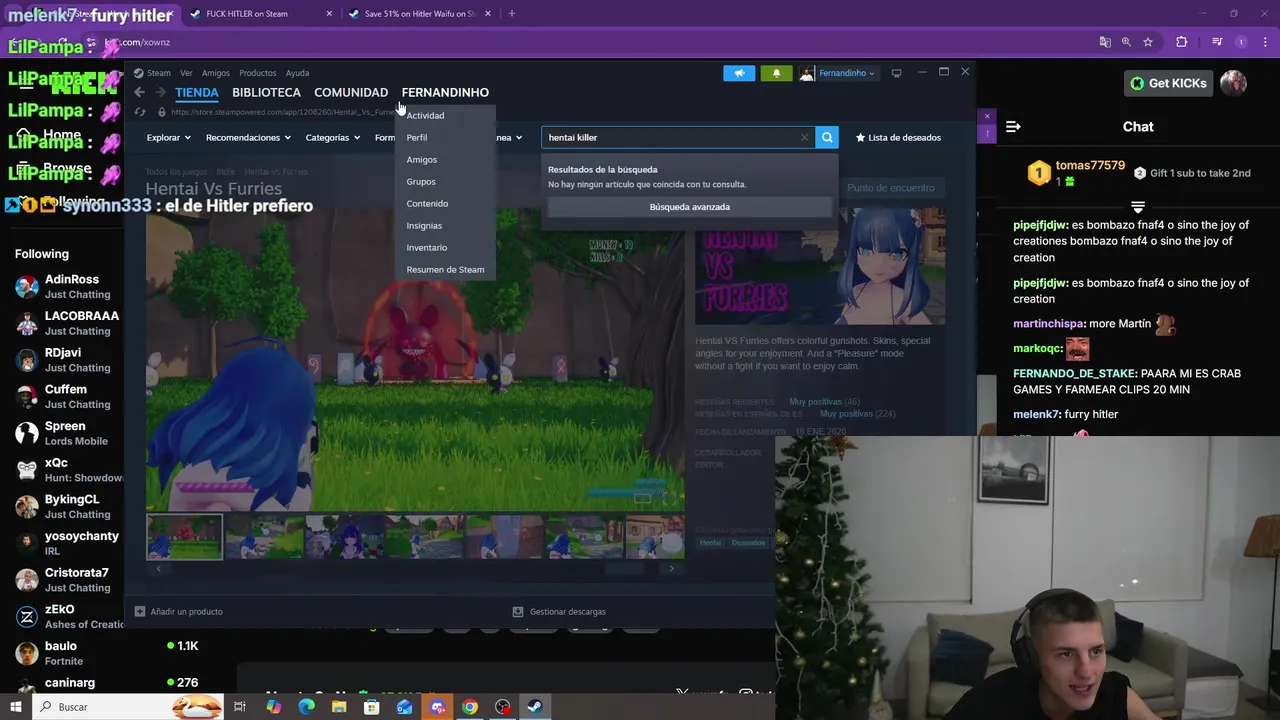
Task: Click the Kick user avatar at top right
Action: pos(1233,83)
